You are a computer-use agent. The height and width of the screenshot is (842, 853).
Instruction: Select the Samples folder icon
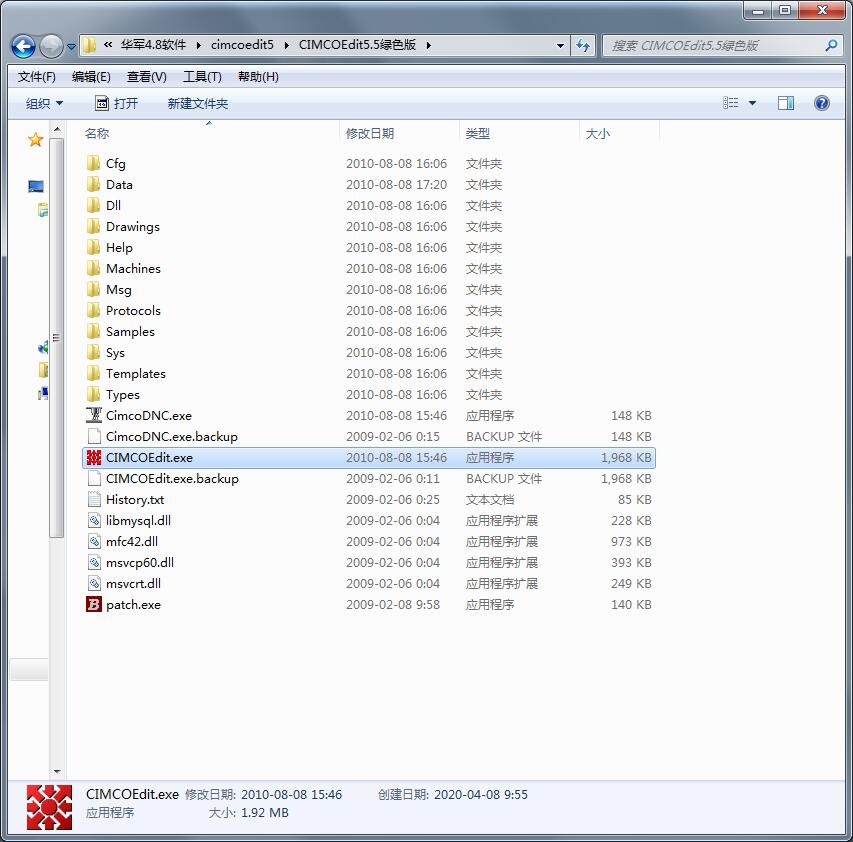[x=94, y=331]
